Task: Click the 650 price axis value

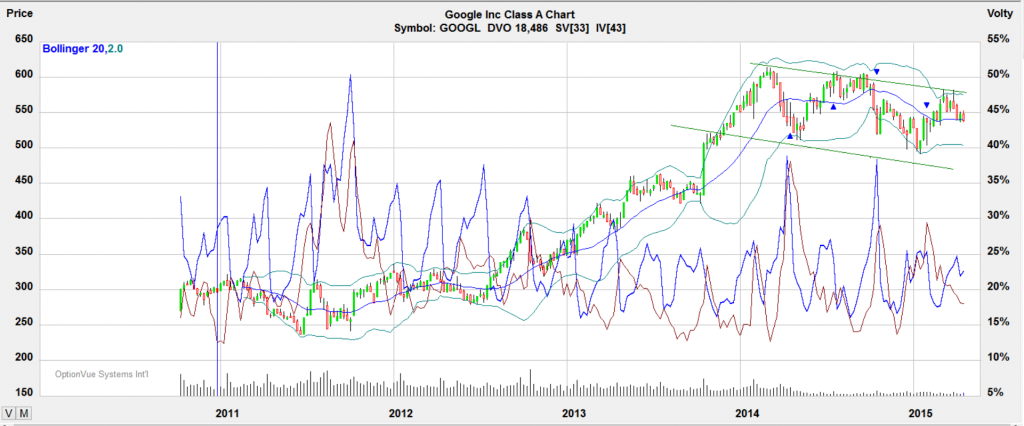Action: [22, 39]
